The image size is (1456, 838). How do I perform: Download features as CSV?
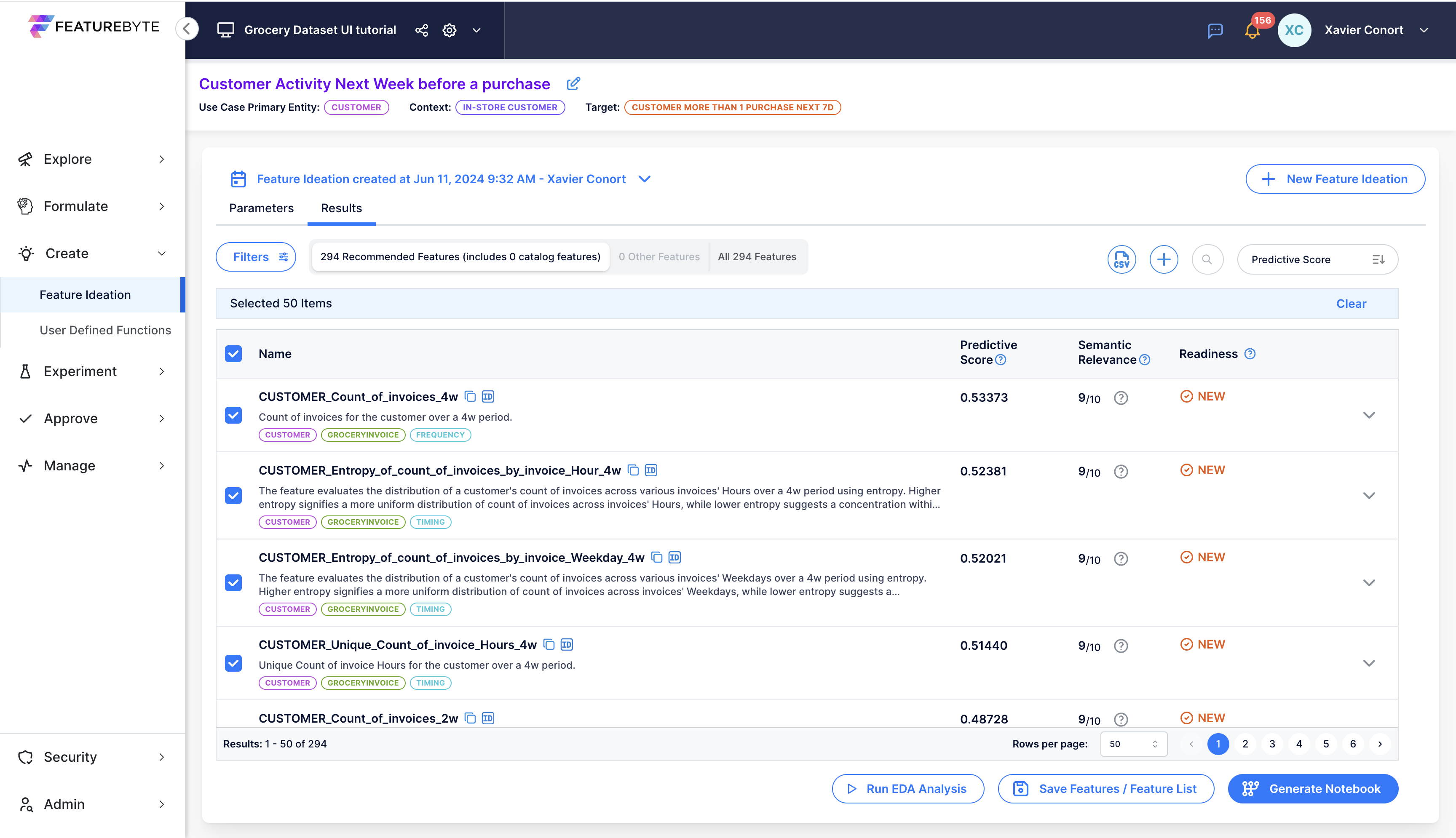(x=1121, y=259)
